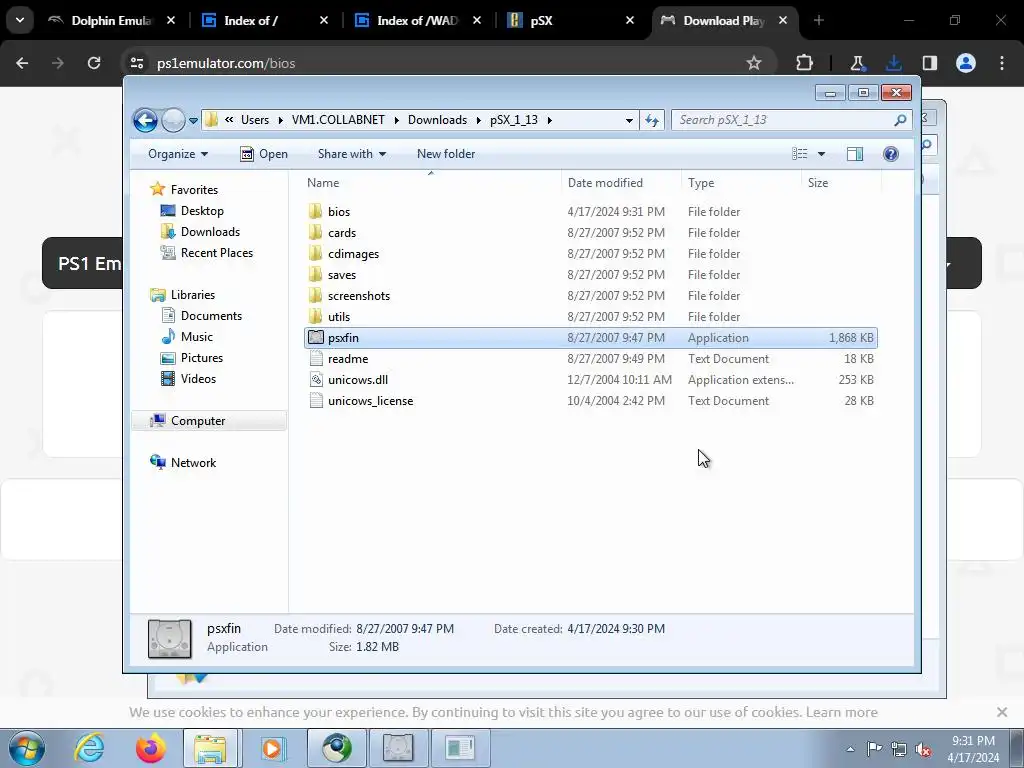Image resolution: width=1024 pixels, height=768 pixels.
Task: Sort by Type column header
Action: (741, 183)
